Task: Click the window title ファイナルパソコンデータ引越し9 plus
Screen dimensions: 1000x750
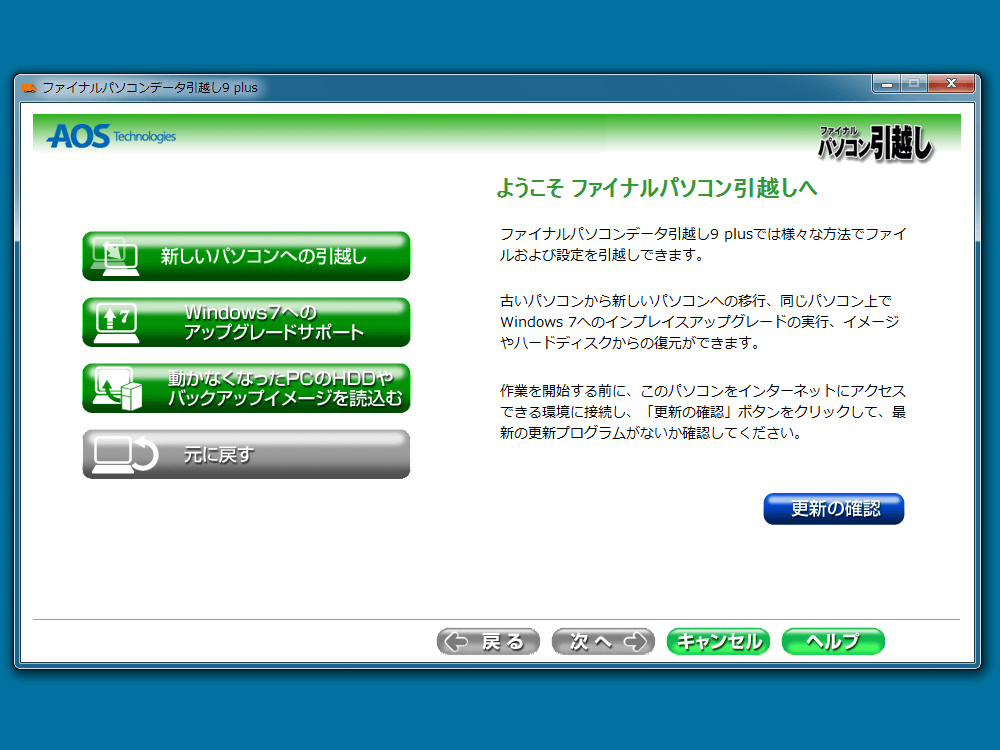Action: coord(150,87)
